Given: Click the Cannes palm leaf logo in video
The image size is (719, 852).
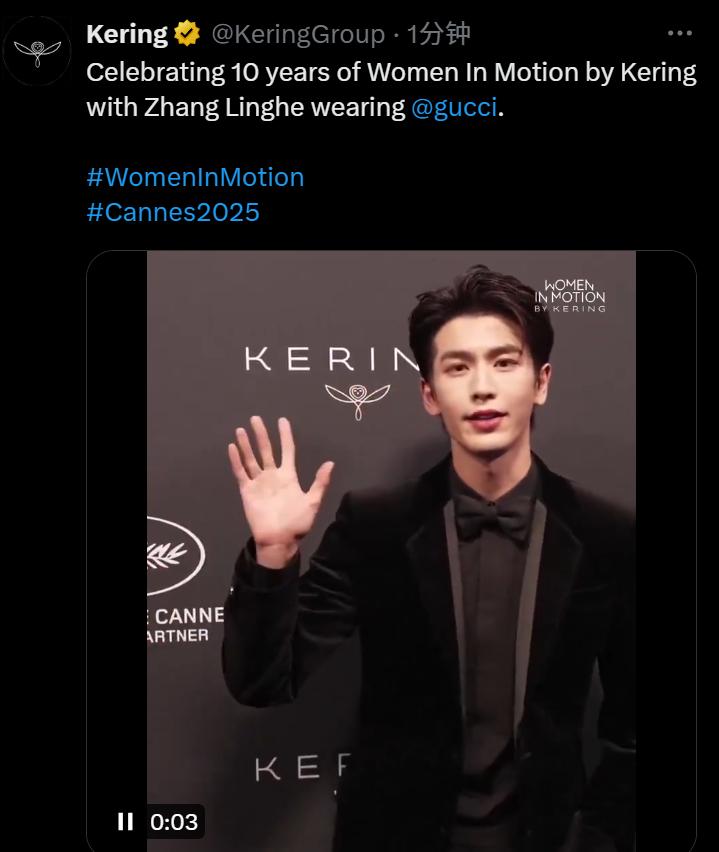Looking at the screenshot, I should (x=175, y=556).
